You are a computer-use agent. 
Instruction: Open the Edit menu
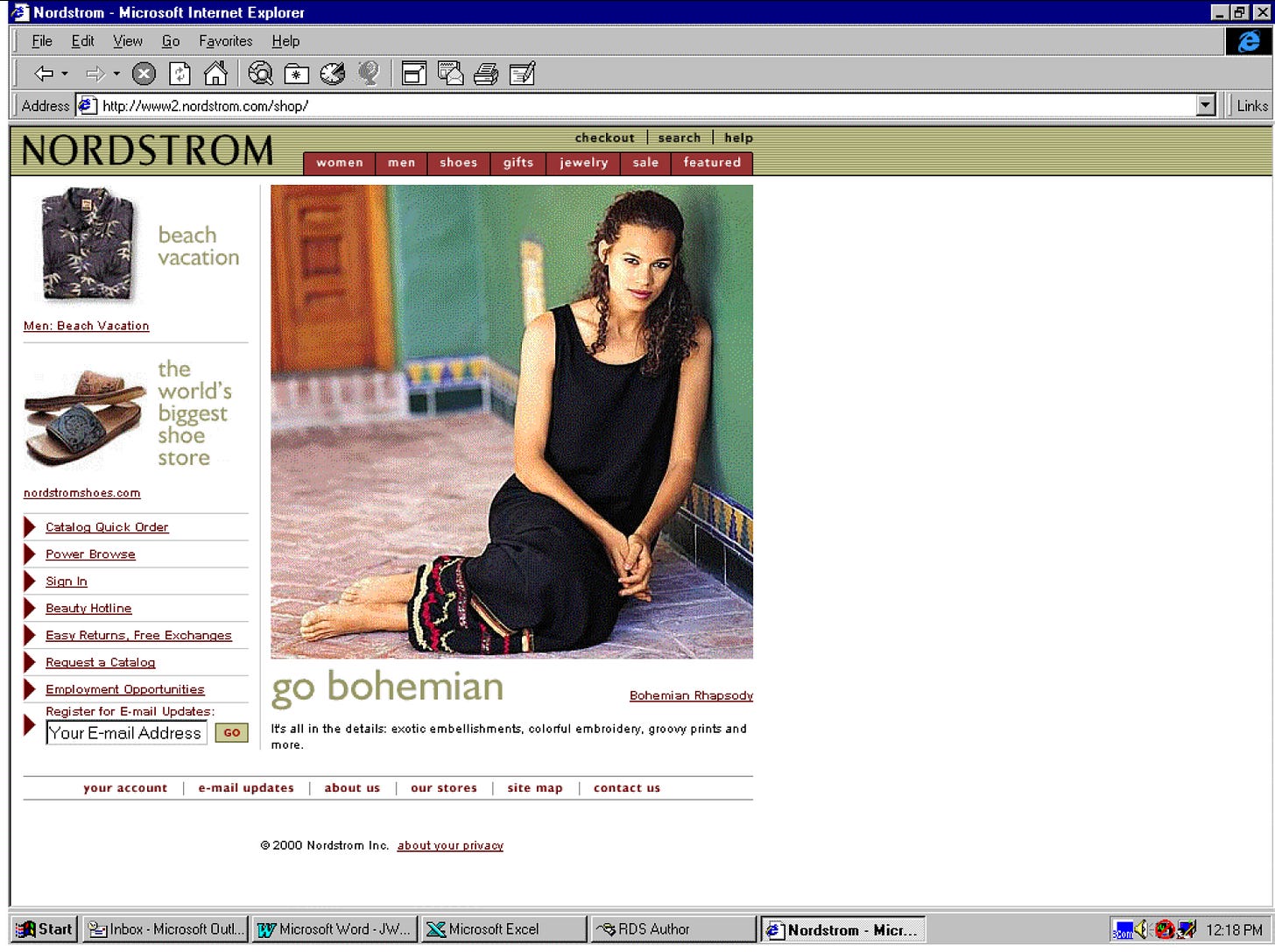82,41
